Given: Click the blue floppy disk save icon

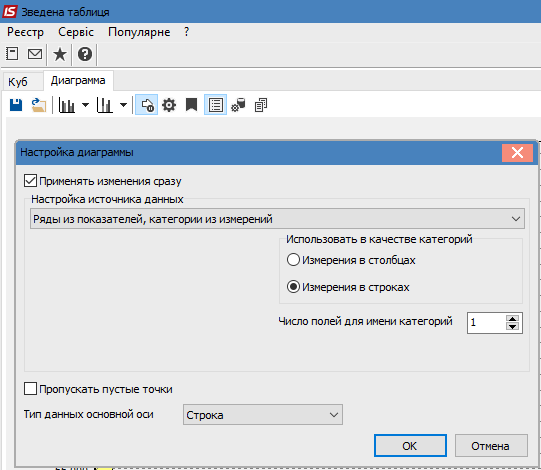Looking at the screenshot, I should (16, 105).
